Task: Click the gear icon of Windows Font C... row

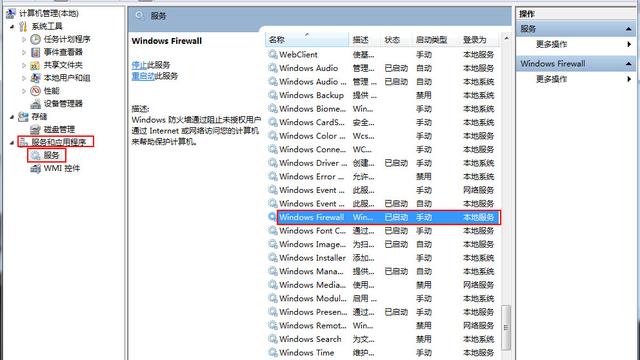Action: pyautogui.click(x=272, y=231)
